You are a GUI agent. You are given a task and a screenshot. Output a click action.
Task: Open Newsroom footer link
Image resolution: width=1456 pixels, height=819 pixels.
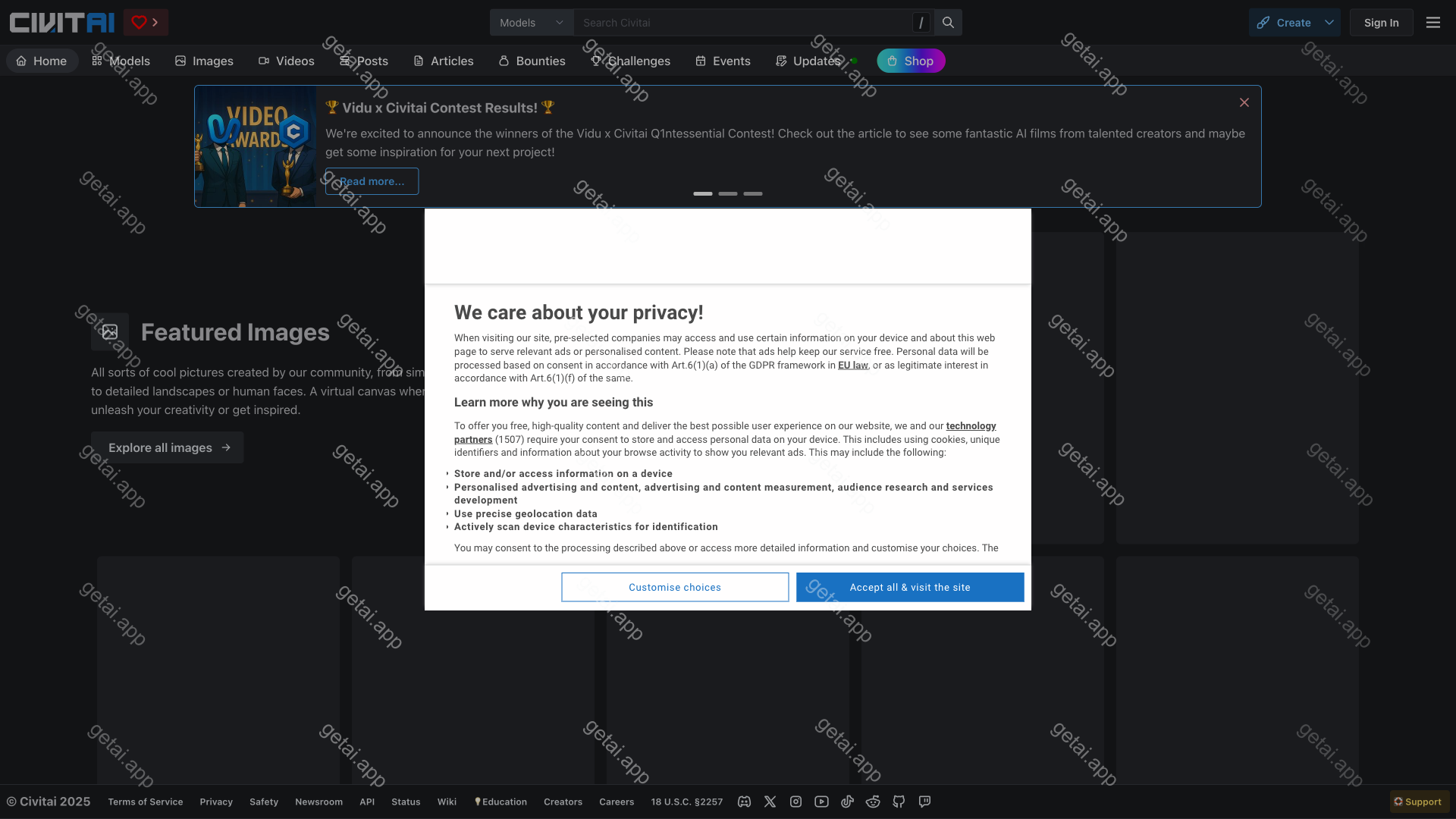point(318,802)
